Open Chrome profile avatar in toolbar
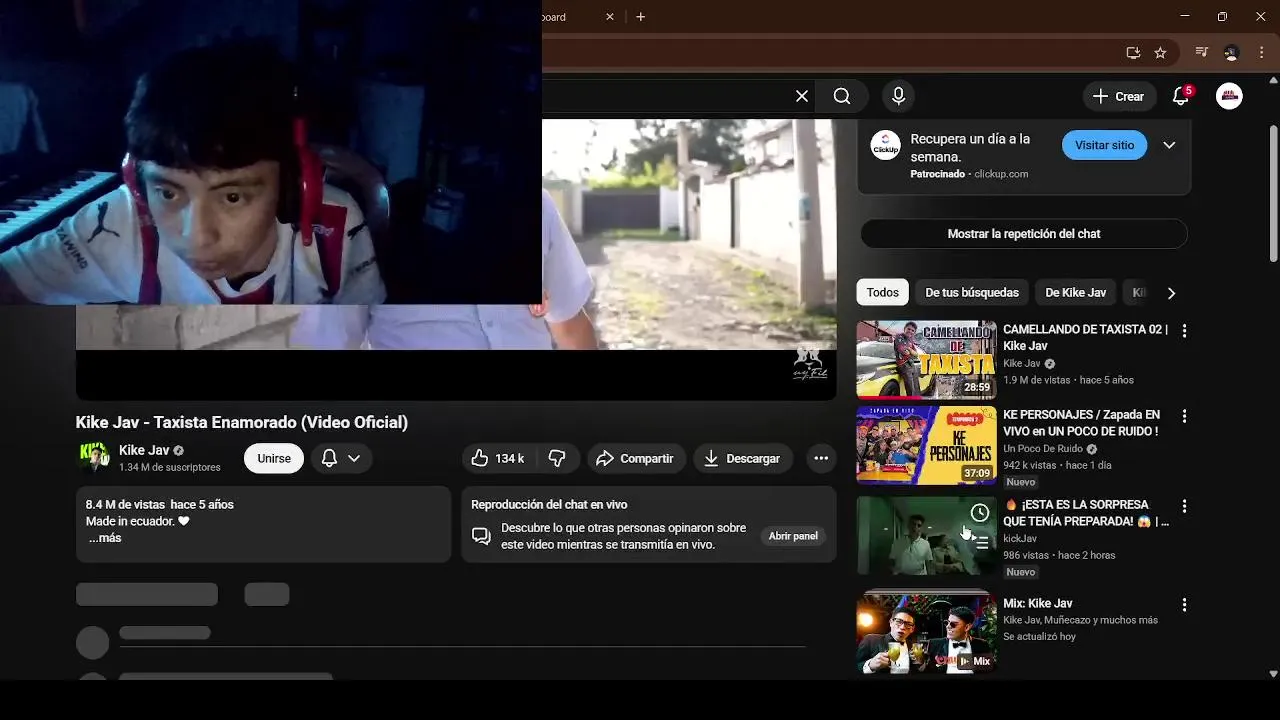 [1231, 53]
